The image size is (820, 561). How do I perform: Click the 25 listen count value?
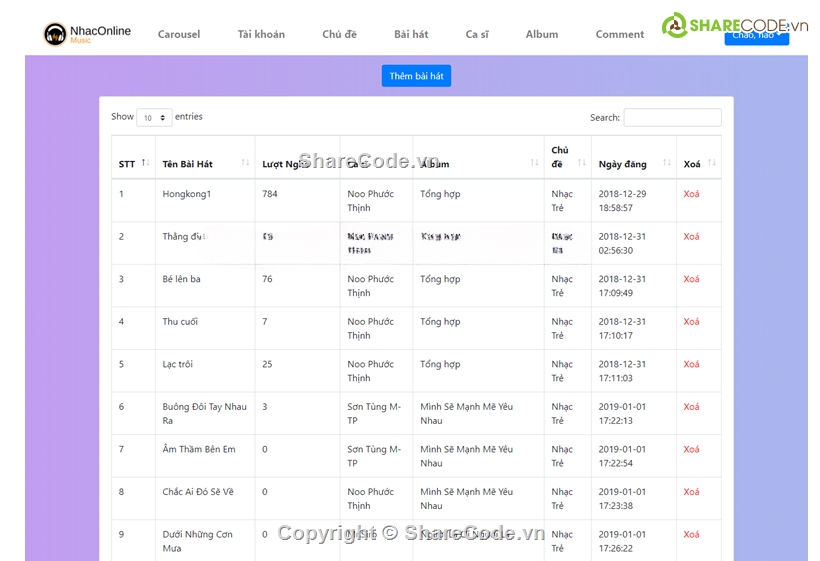pos(267,364)
